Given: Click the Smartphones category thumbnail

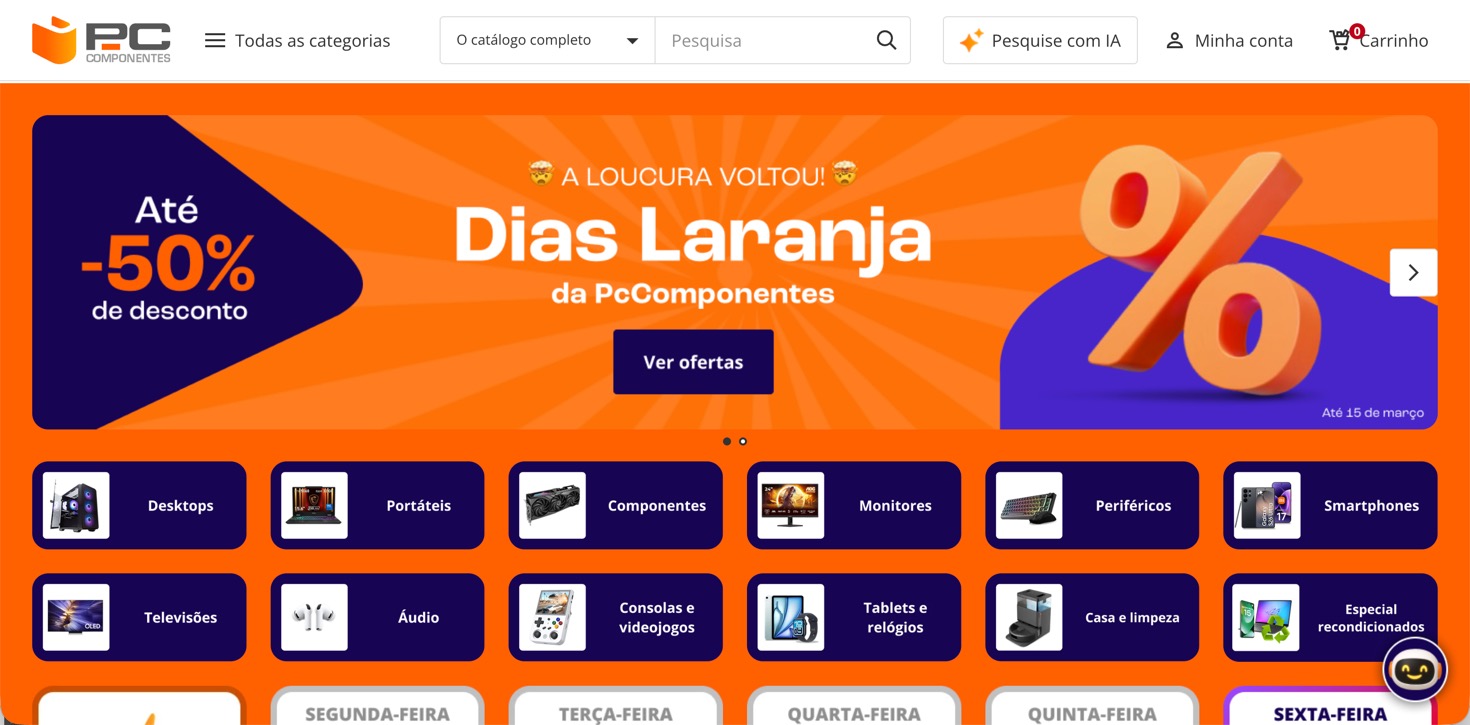Looking at the screenshot, I should [1266, 505].
